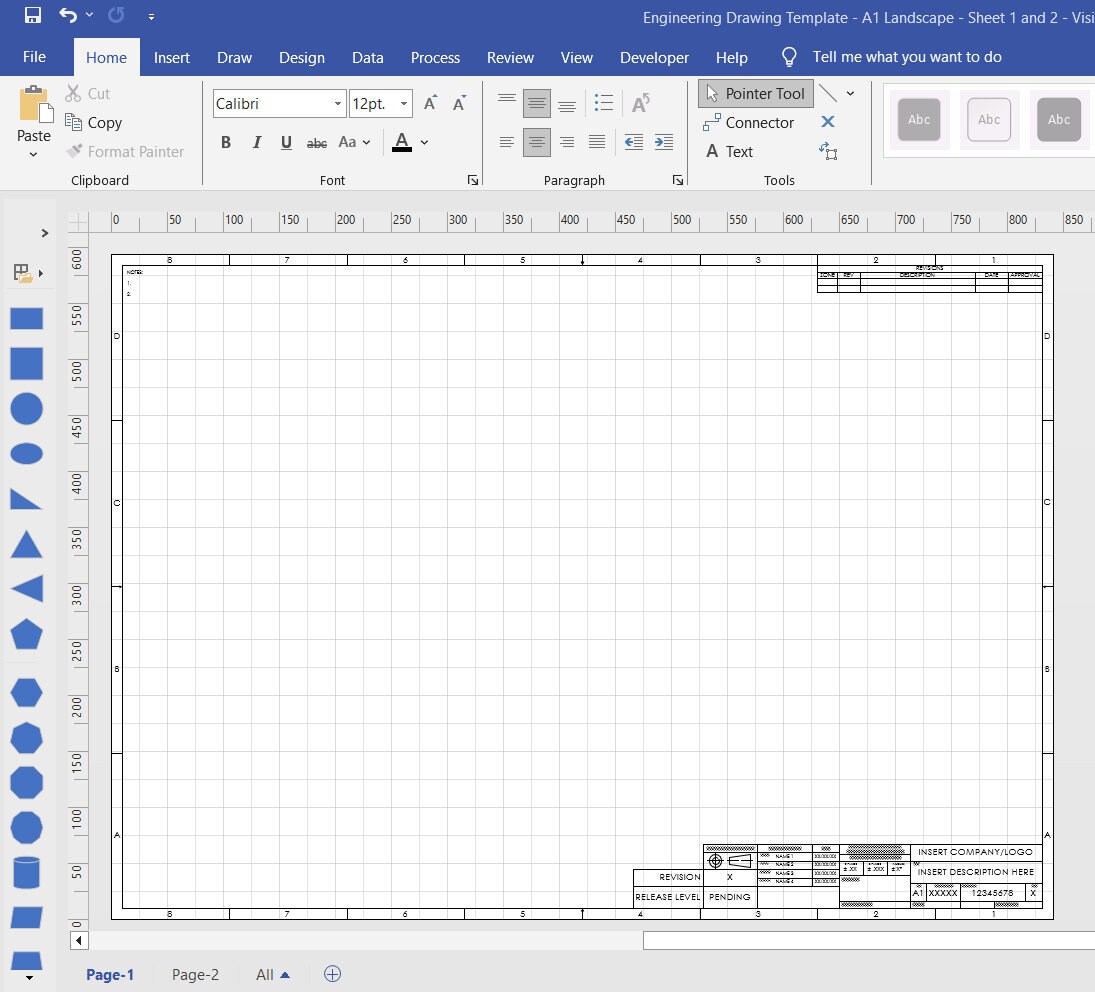
Task: Open the Page-2 sheet tab
Action: pos(195,974)
